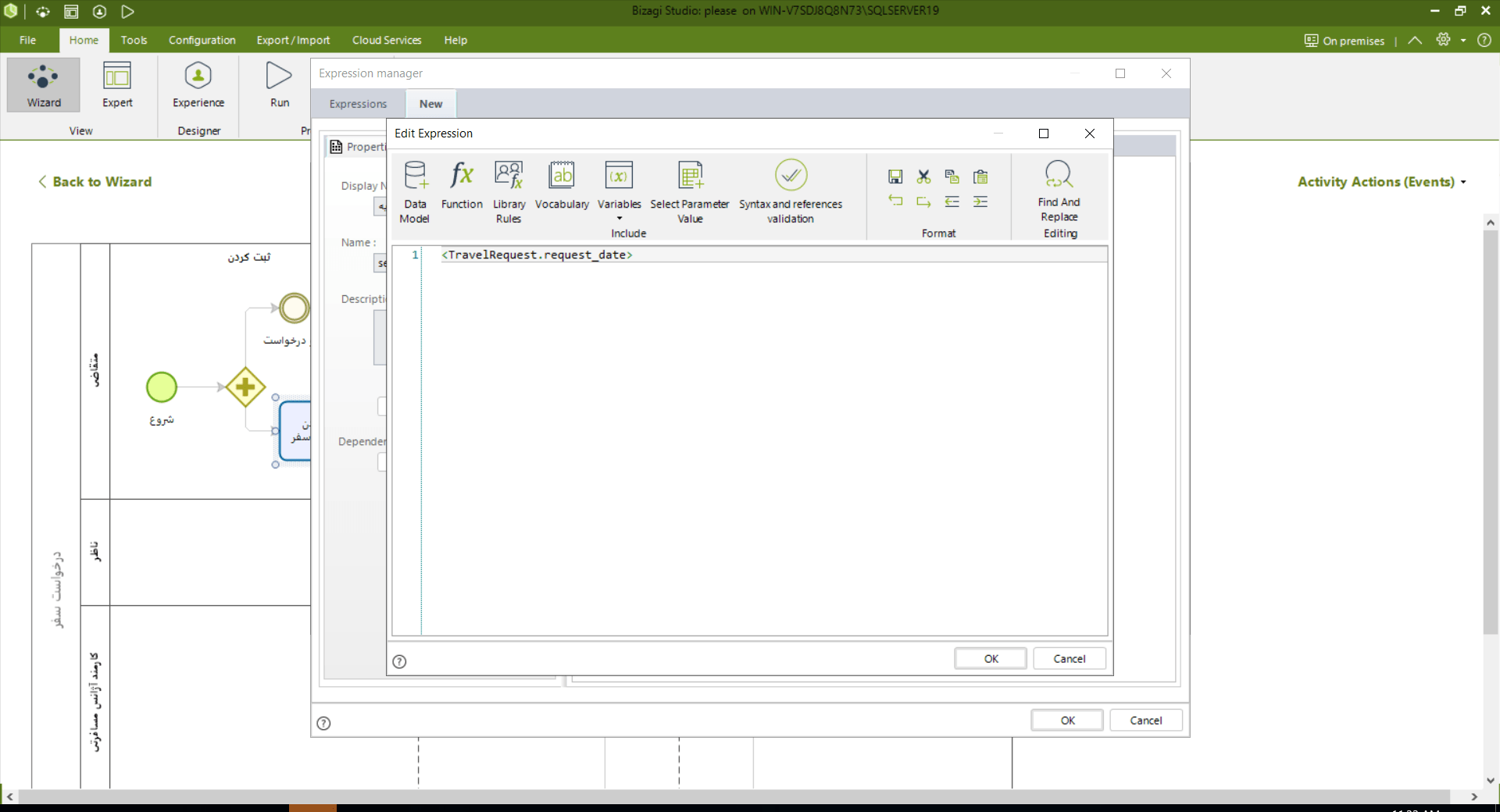Select the Home ribbon tab

click(x=84, y=40)
